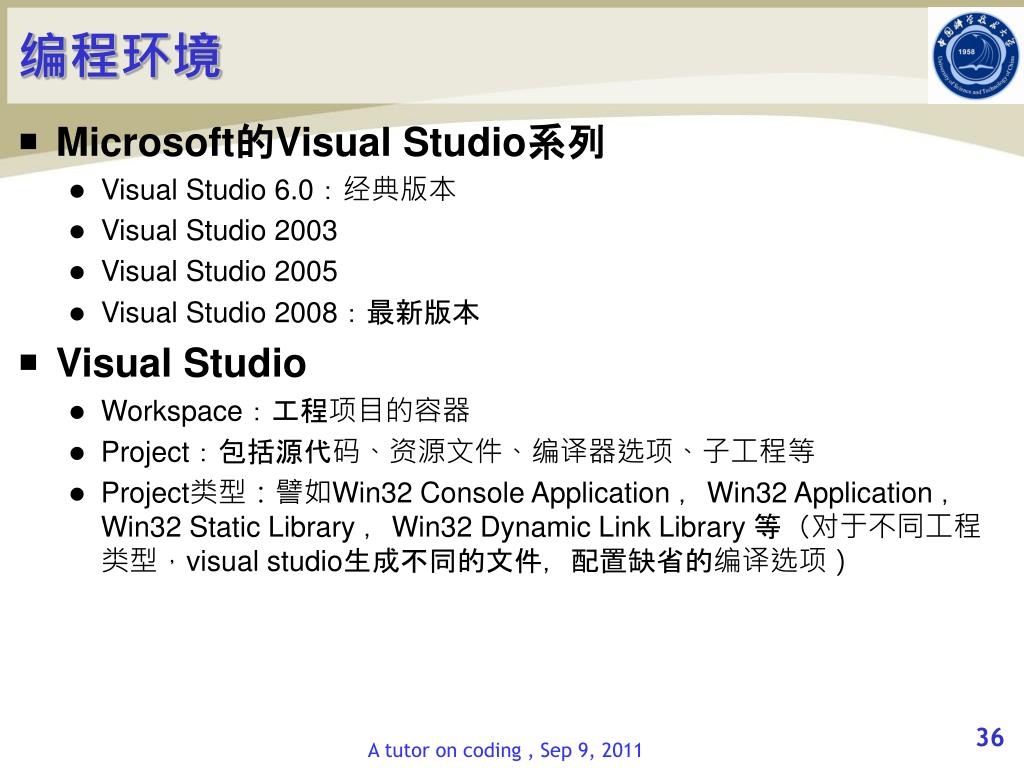
Task: Click the Project：包括源代码 bullet line
Action: (x=458, y=451)
